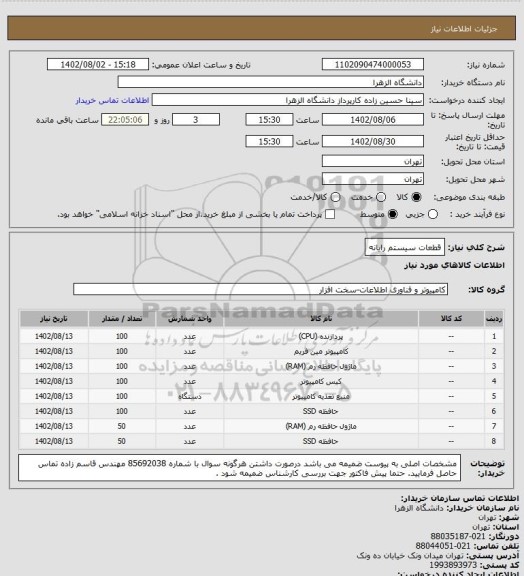
Task: Click the buyer notes text box
Action: [x=239, y=468]
